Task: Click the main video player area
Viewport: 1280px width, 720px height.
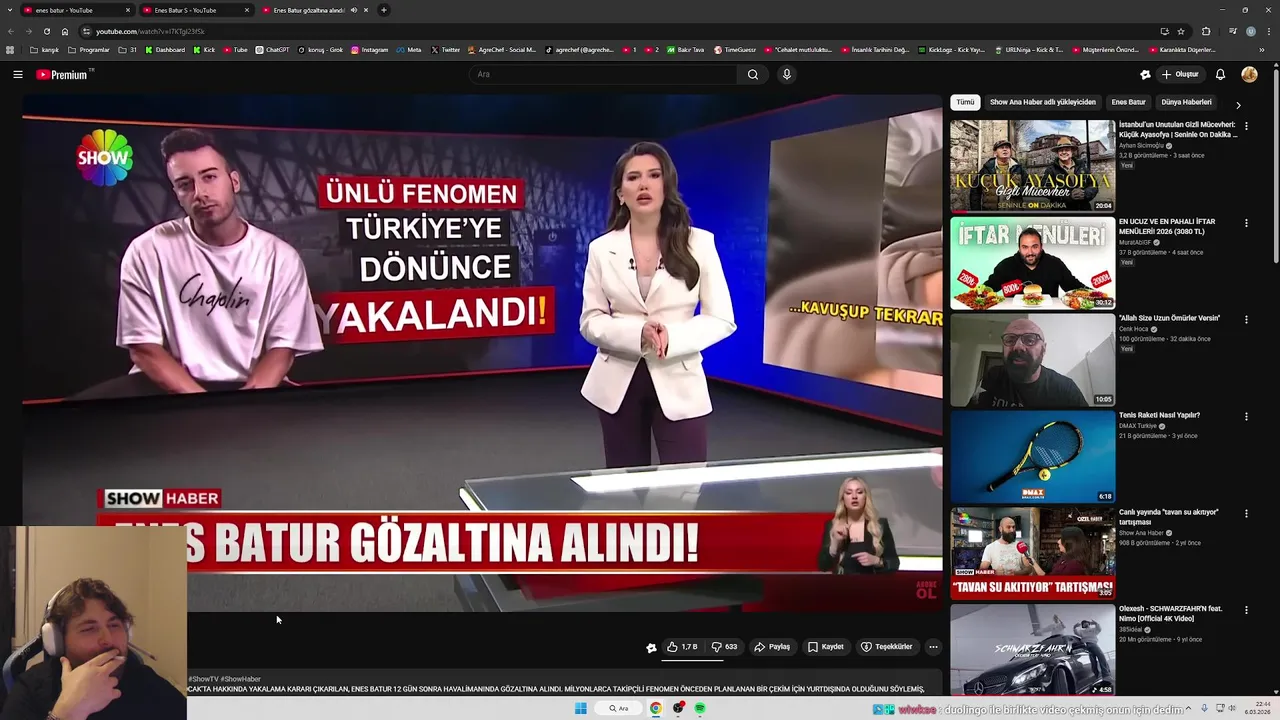Action: point(482,353)
